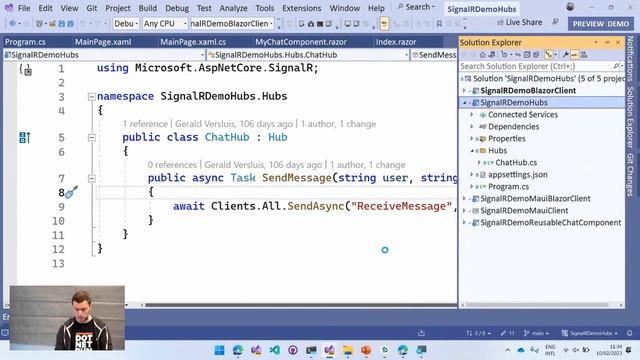Click Collapse All icon in Solution Explorer
Viewport: 640px width, 360px height.
(527, 55)
